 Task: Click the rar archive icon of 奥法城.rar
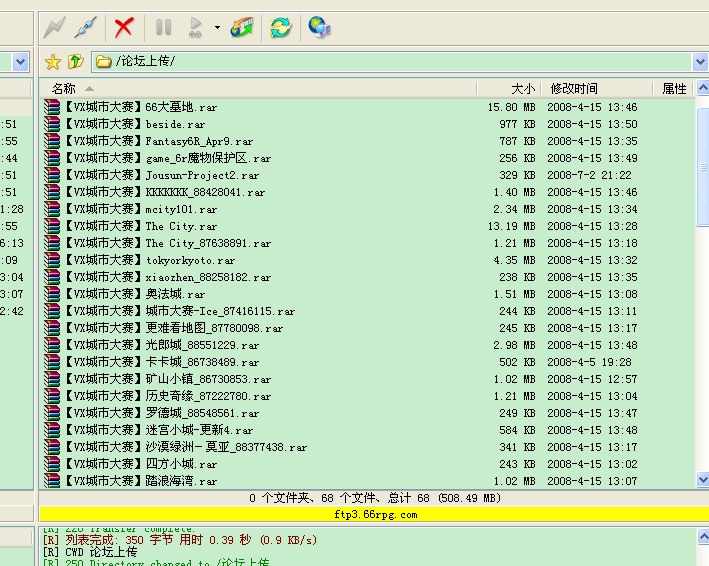click(52, 294)
